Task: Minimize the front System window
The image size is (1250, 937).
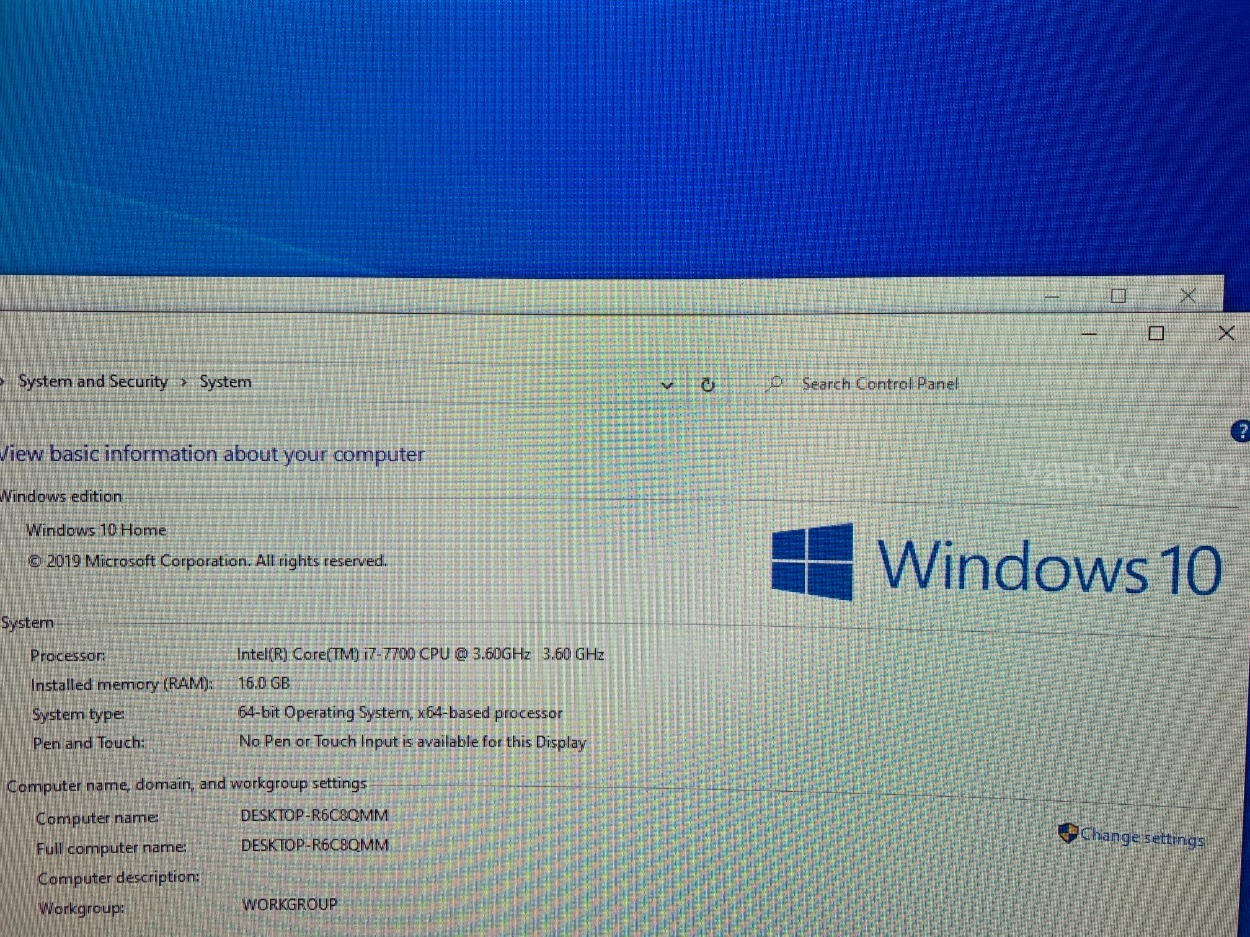Action: tap(1089, 333)
